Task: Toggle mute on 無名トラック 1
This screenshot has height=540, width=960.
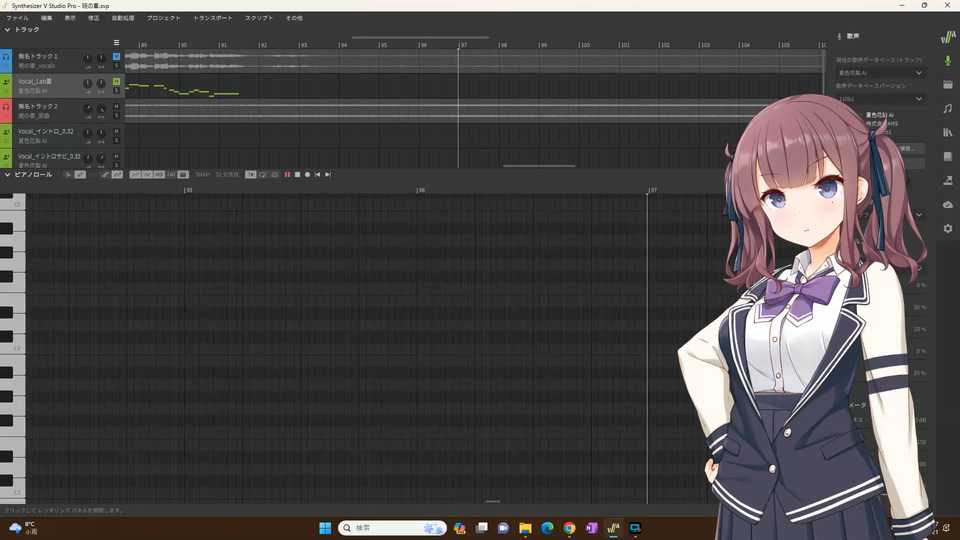Action: (116, 56)
